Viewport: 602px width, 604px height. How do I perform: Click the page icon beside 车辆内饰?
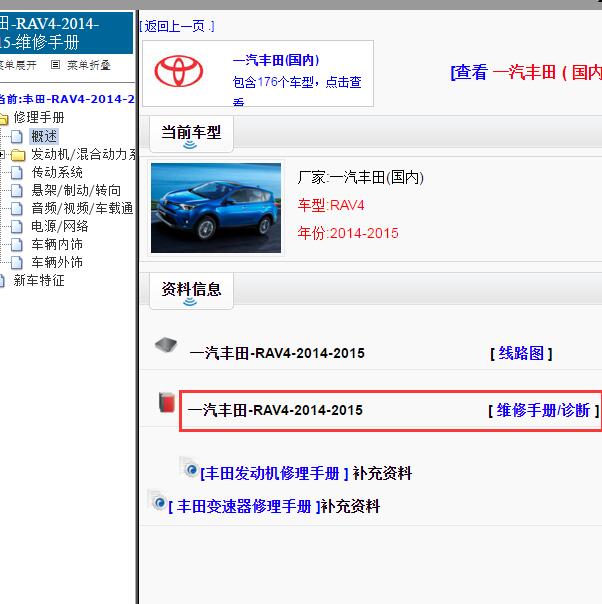[x=17, y=245]
